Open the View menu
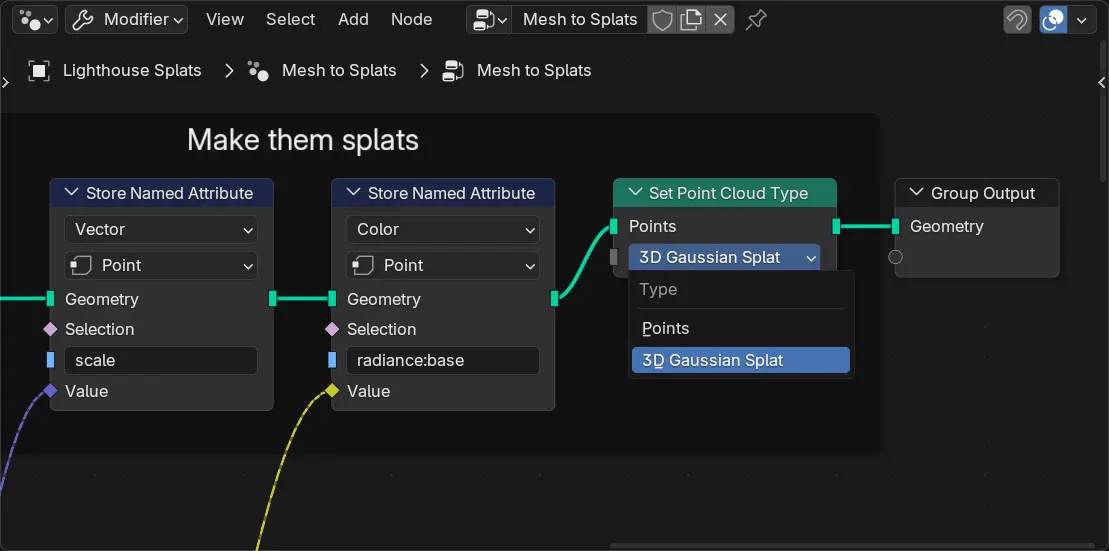The height and width of the screenshot is (551, 1109). click(225, 20)
